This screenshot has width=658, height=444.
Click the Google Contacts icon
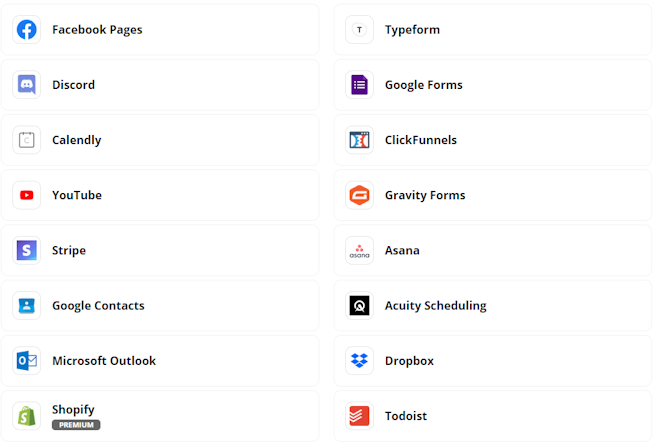27,305
